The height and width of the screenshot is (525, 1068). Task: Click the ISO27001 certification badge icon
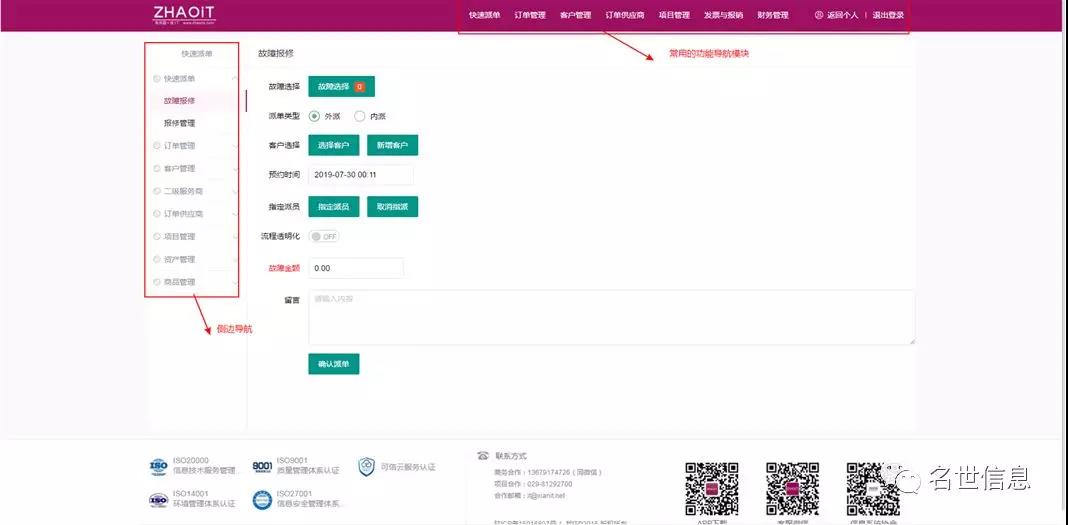pos(262,499)
